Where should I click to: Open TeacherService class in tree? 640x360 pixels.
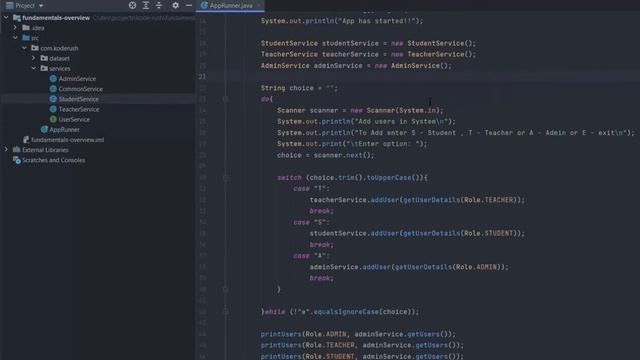click(79, 109)
